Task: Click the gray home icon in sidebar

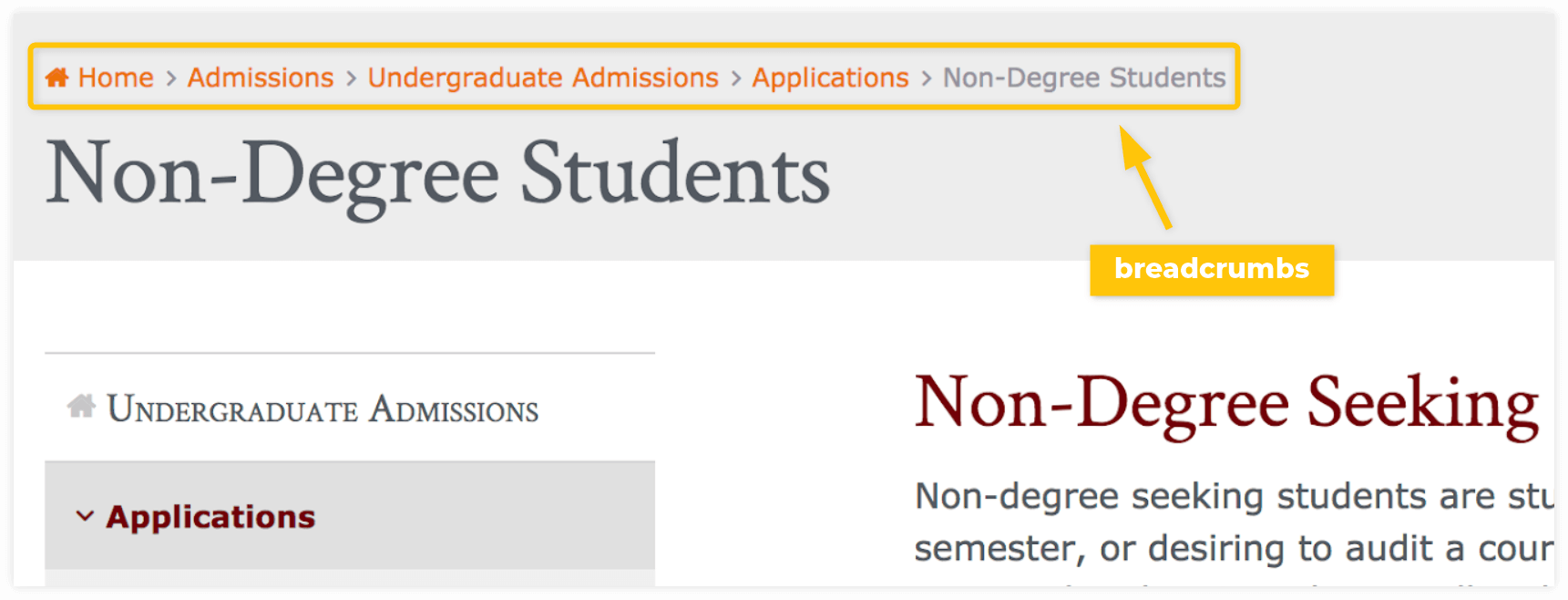Action: pyautogui.click(x=81, y=406)
